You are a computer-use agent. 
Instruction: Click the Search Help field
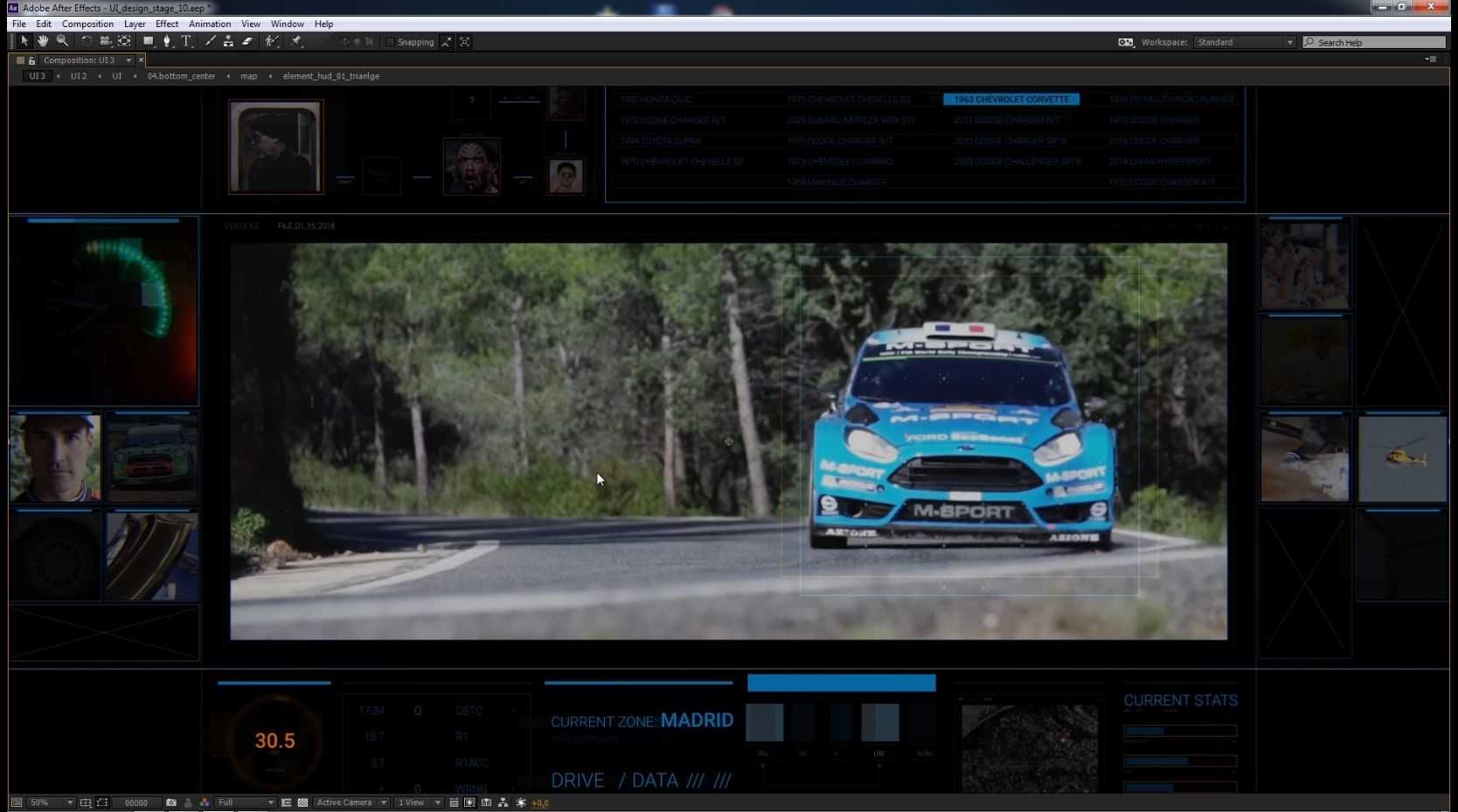tap(1374, 42)
